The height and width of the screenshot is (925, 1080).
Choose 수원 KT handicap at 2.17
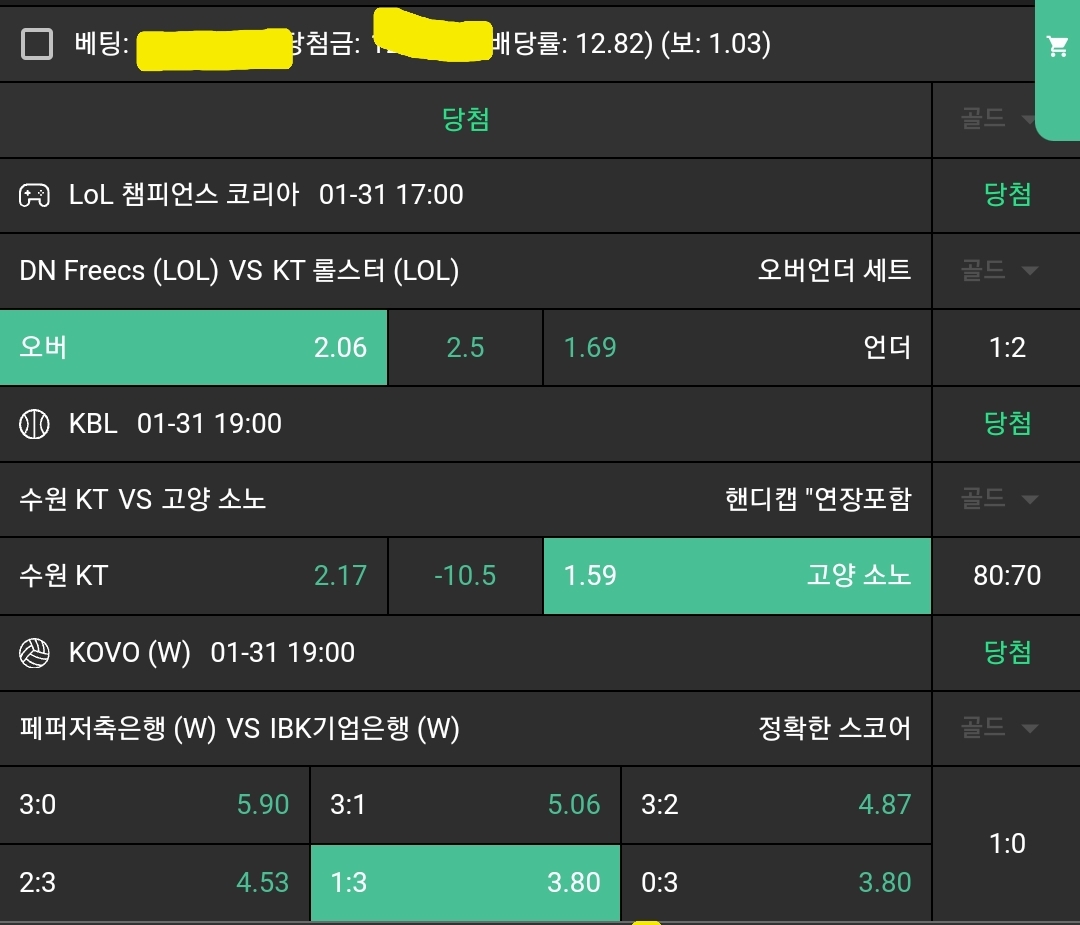[193, 575]
